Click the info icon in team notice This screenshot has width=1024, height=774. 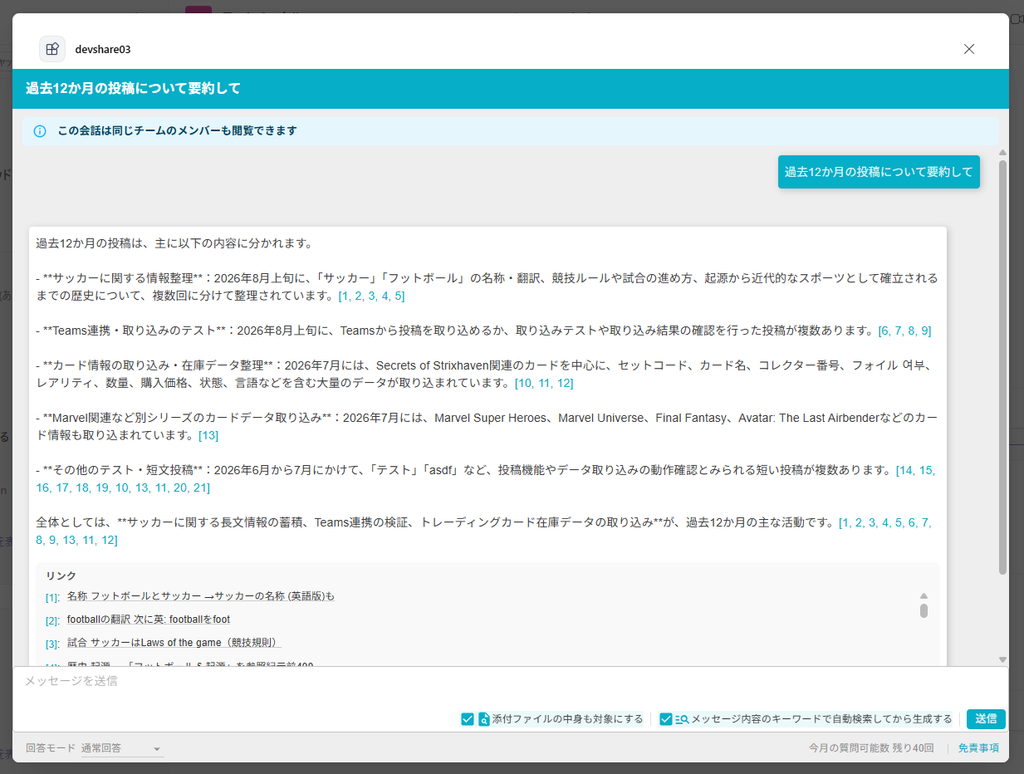[x=40, y=131]
